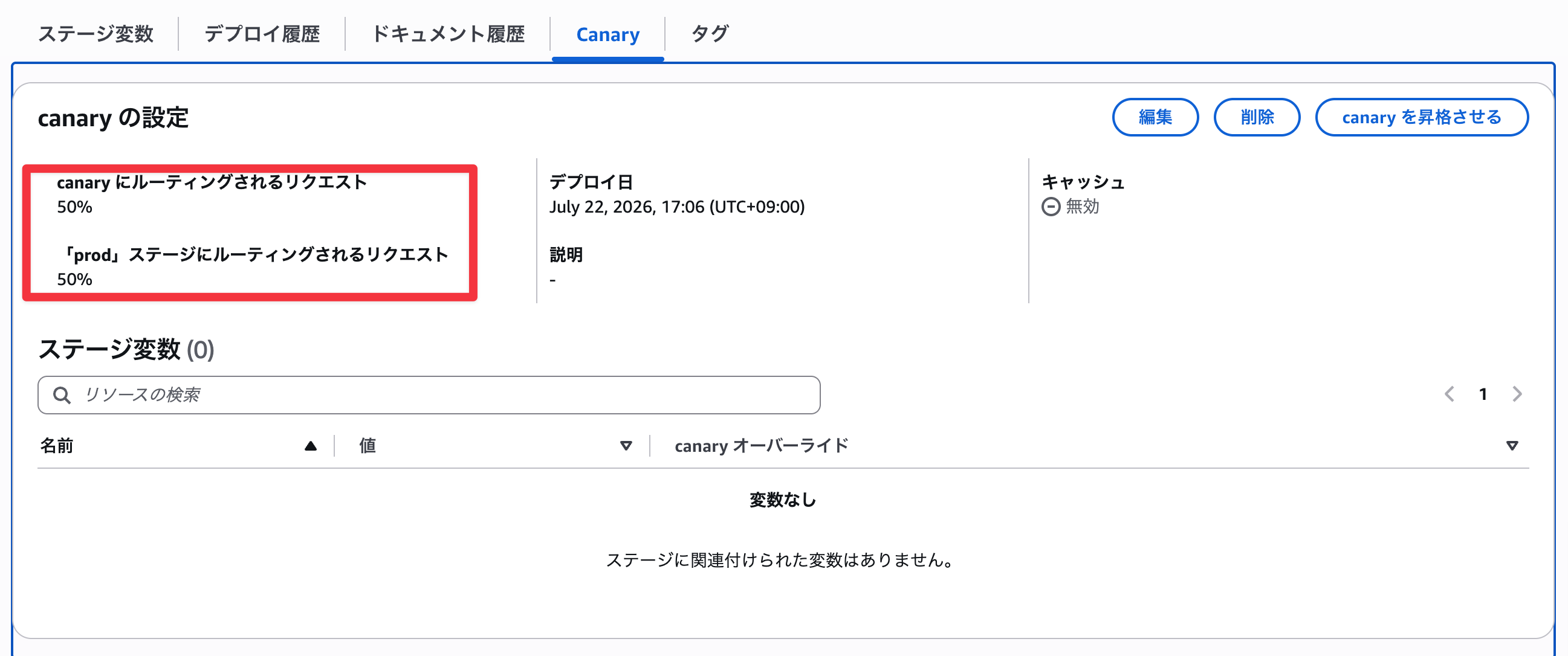Open the タグ tab
Screen dimensions: 1568x656
(x=709, y=34)
